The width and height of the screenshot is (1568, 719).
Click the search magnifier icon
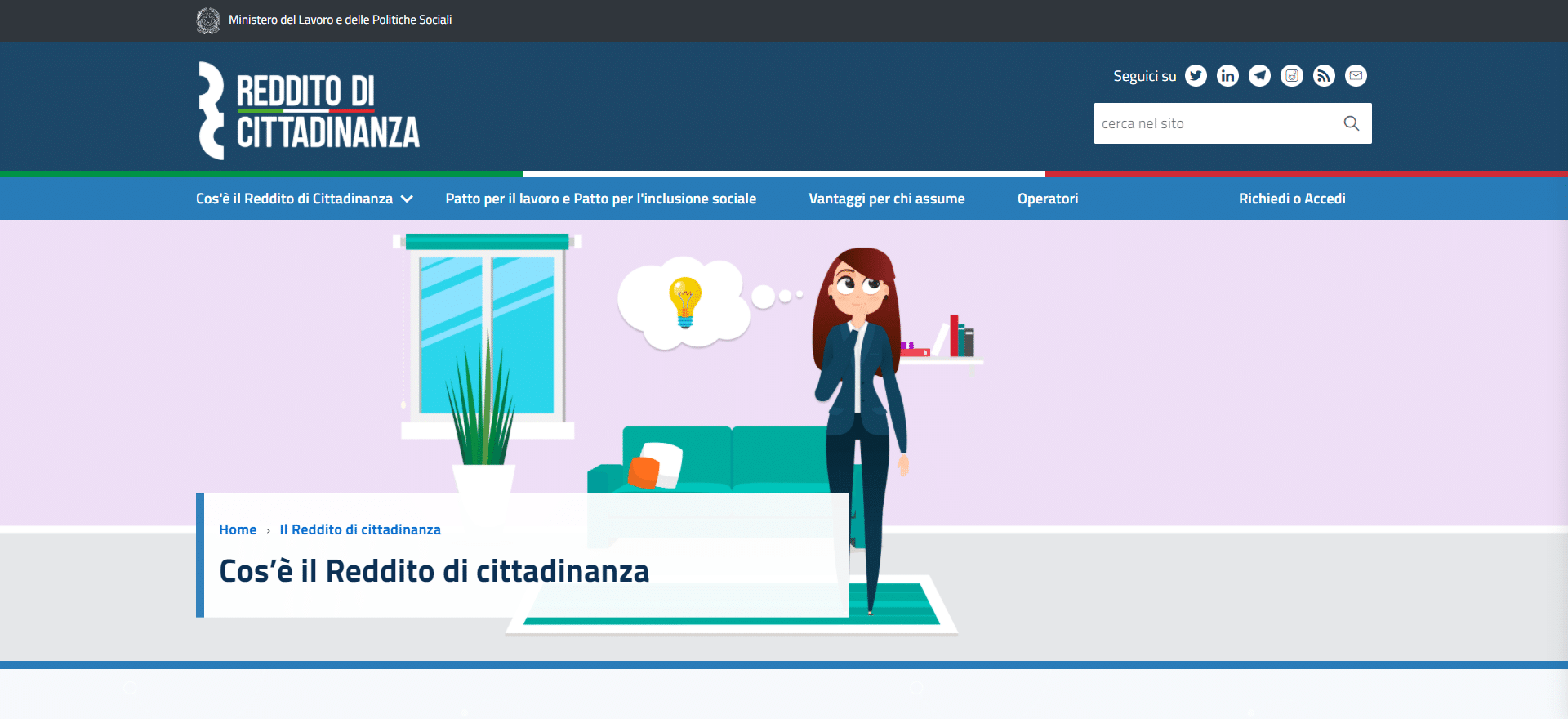[1352, 123]
